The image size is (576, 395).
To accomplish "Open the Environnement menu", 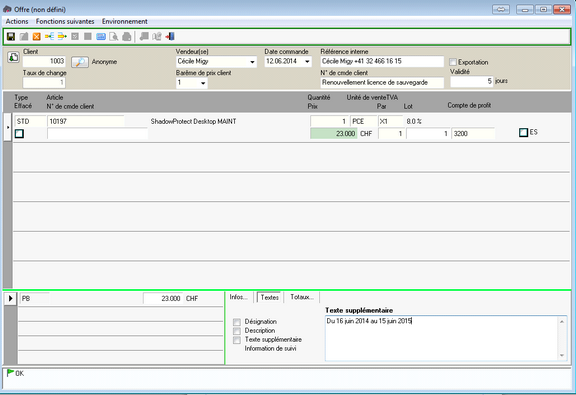I will (x=125, y=21).
